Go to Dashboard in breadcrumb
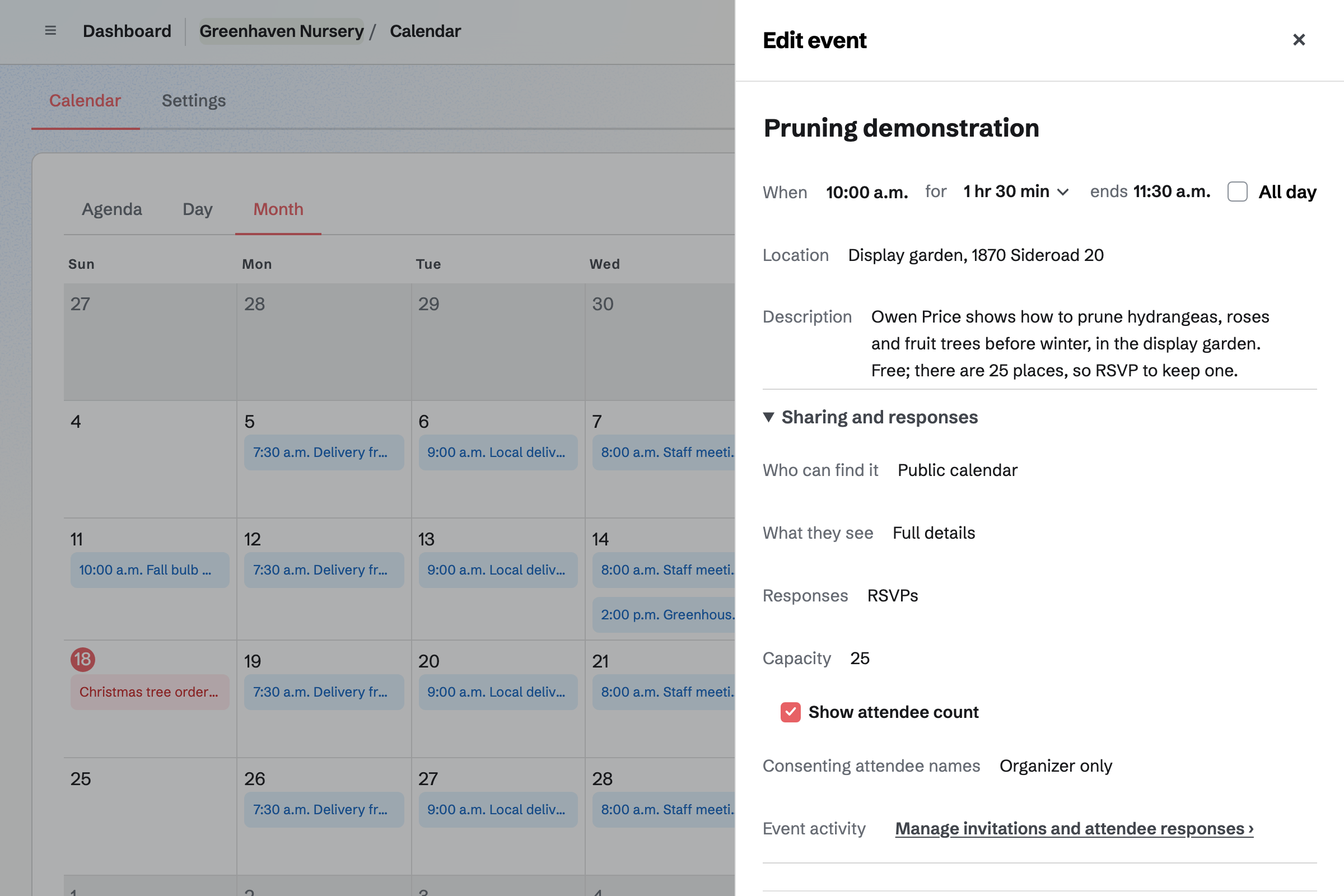The width and height of the screenshot is (1344, 896). [x=127, y=31]
